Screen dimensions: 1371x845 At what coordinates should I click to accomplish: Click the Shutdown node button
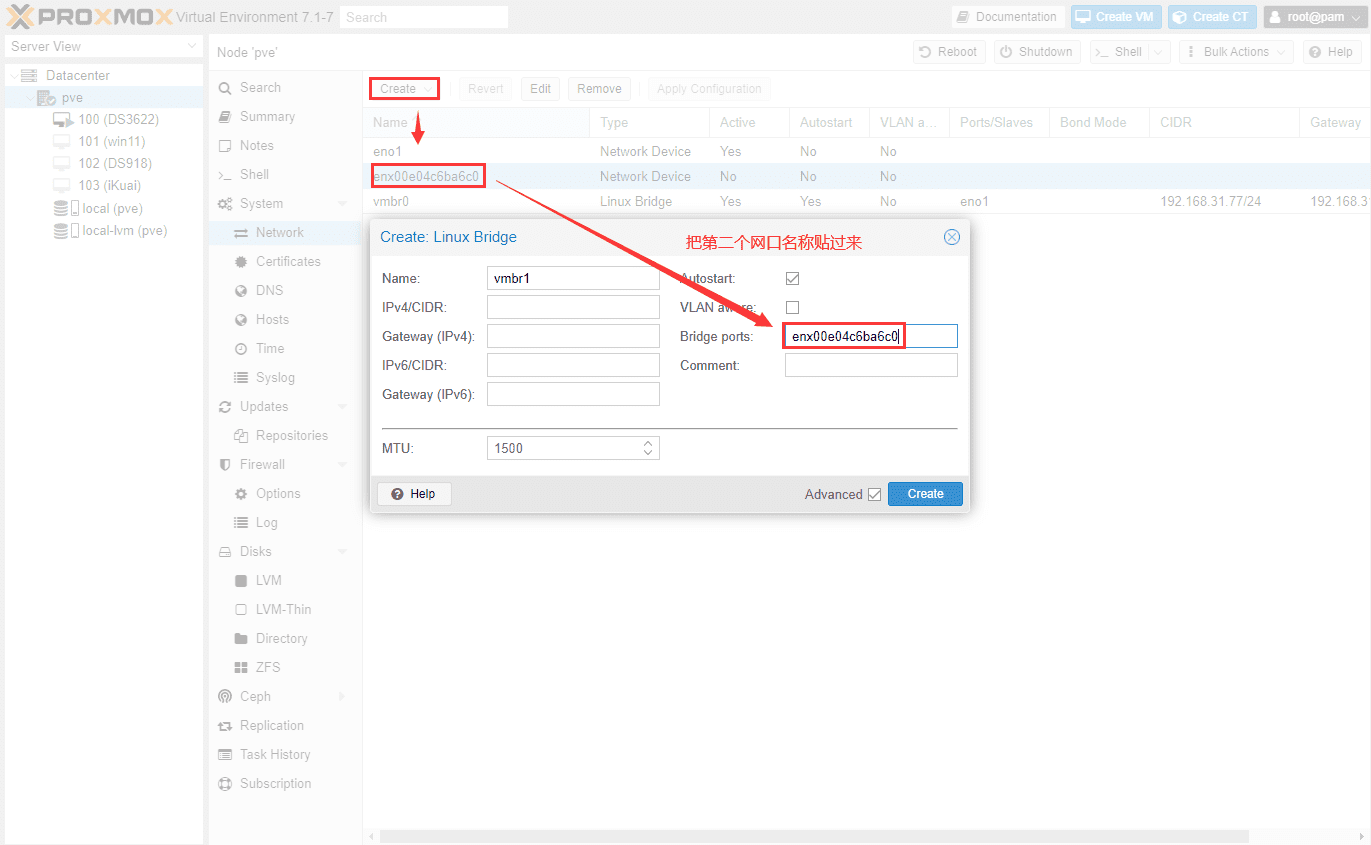click(x=1037, y=52)
